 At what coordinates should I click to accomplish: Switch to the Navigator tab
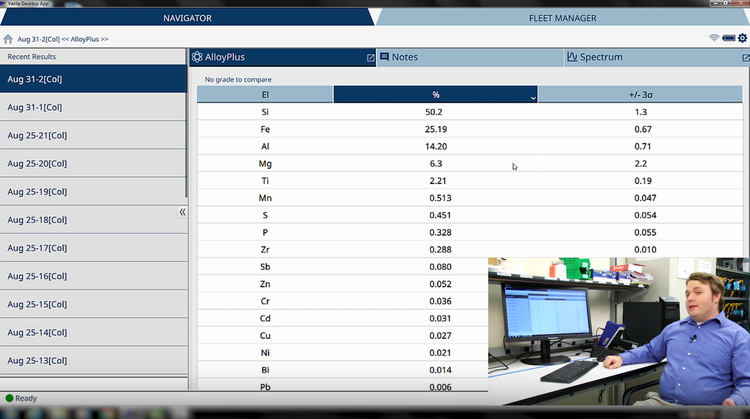click(187, 17)
